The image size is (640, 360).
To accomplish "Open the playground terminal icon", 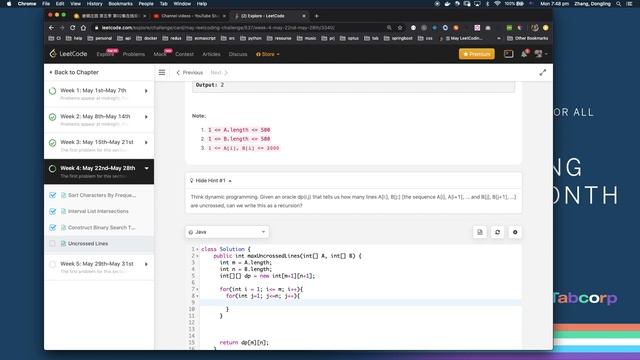I will [509, 54].
